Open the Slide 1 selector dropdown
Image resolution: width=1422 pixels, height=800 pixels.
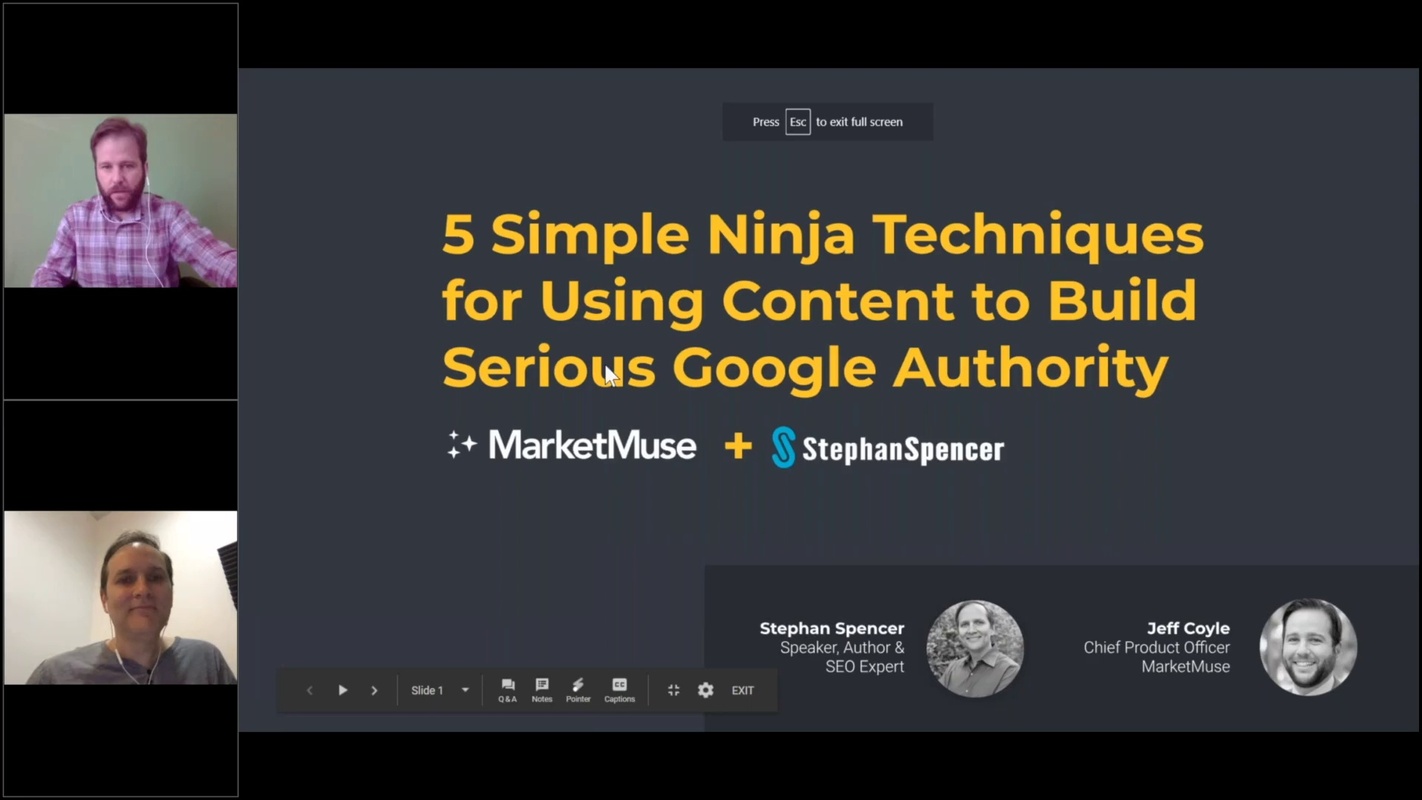tap(464, 690)
